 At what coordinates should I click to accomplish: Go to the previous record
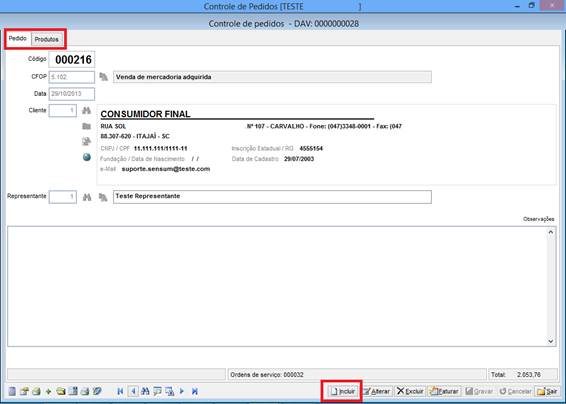133,391
